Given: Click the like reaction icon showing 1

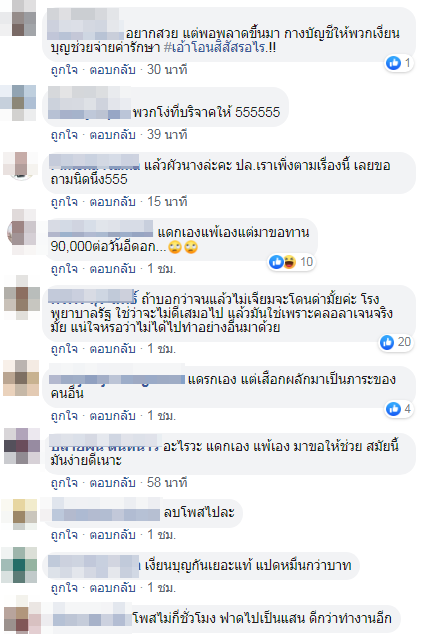Looking at the screenshot, I should coord(393,63).
